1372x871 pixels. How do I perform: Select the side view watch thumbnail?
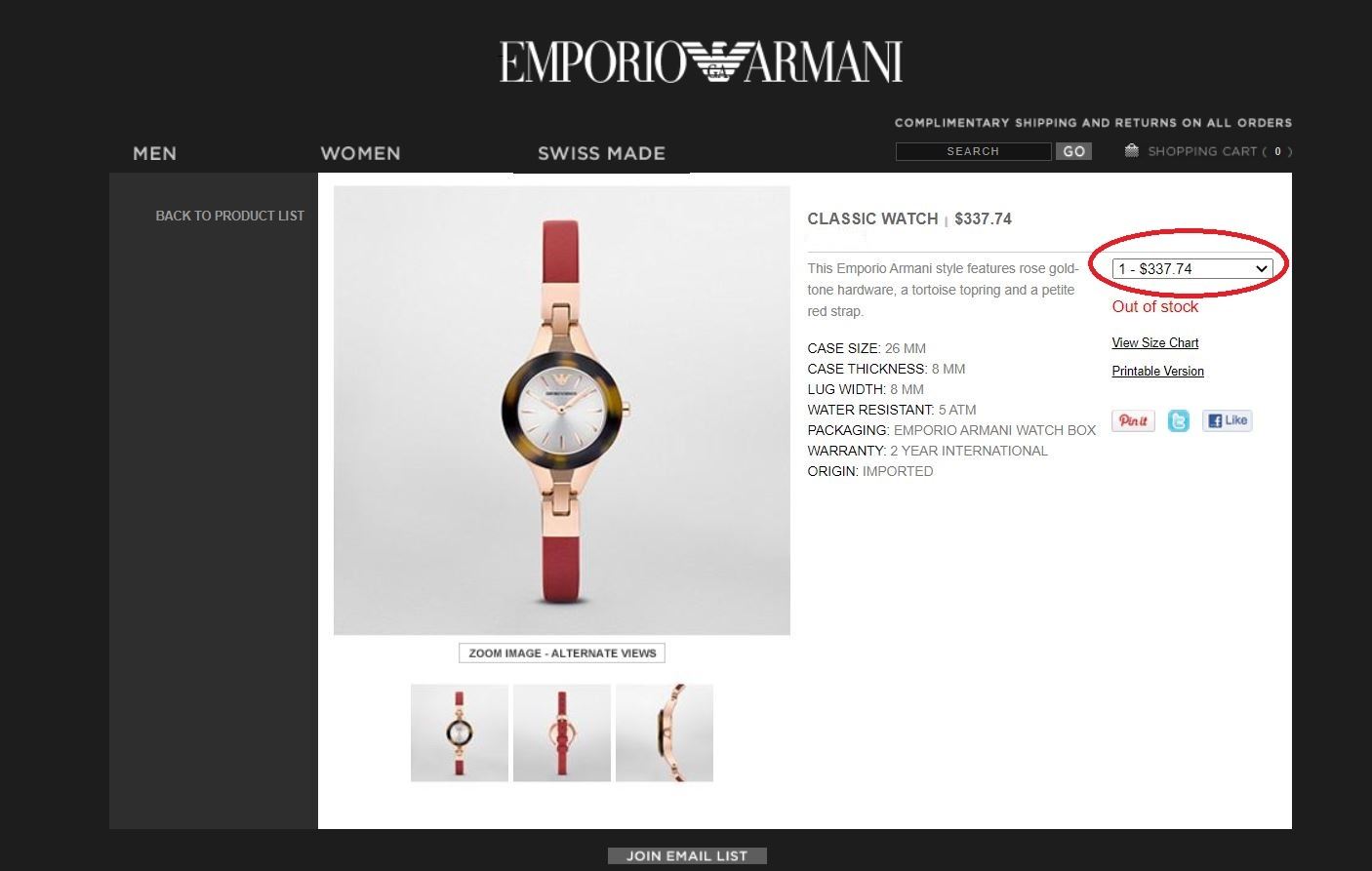coord(665,732)
